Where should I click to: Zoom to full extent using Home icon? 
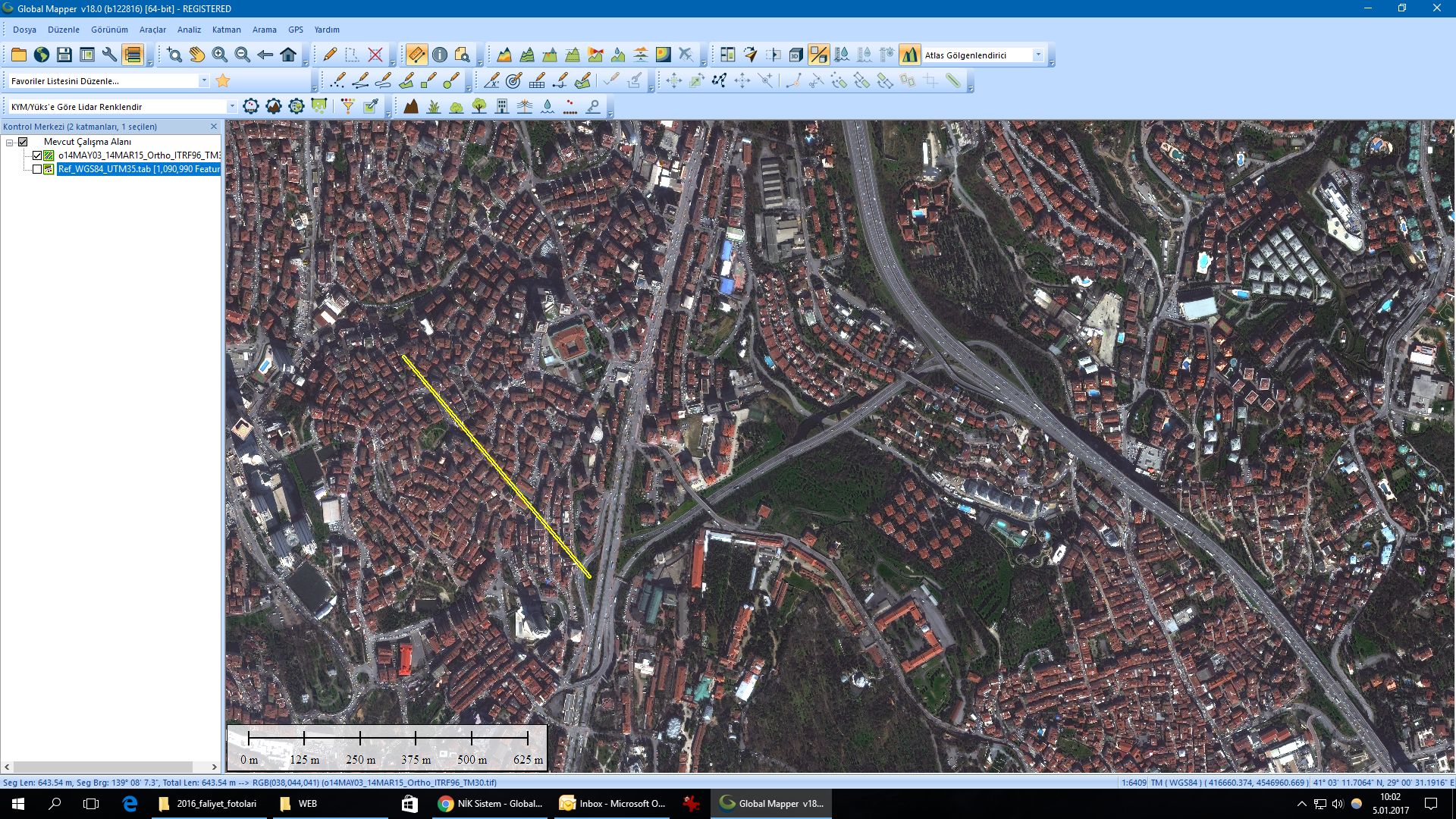288,55
